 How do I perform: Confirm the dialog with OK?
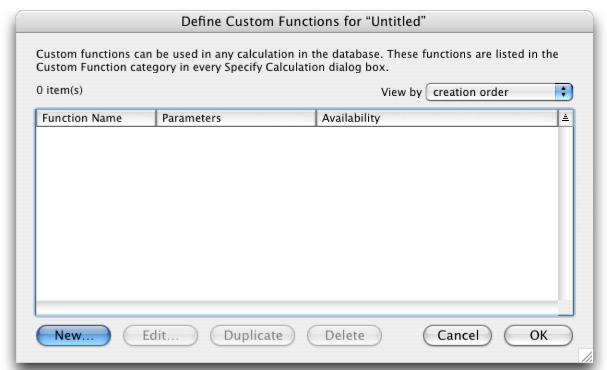coord(538,335)
